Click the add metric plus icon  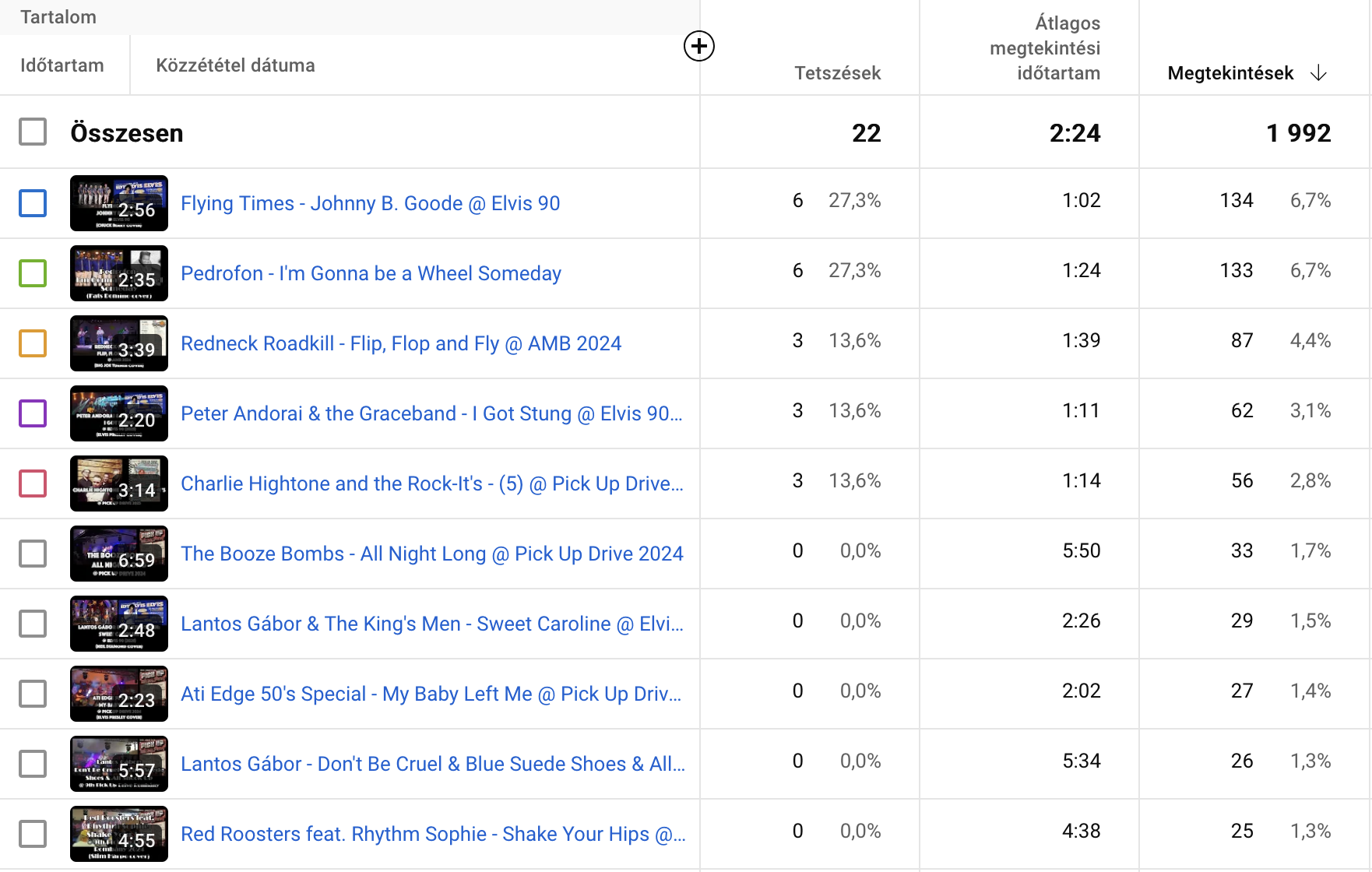pyautogui.click(x=698, y=46)
